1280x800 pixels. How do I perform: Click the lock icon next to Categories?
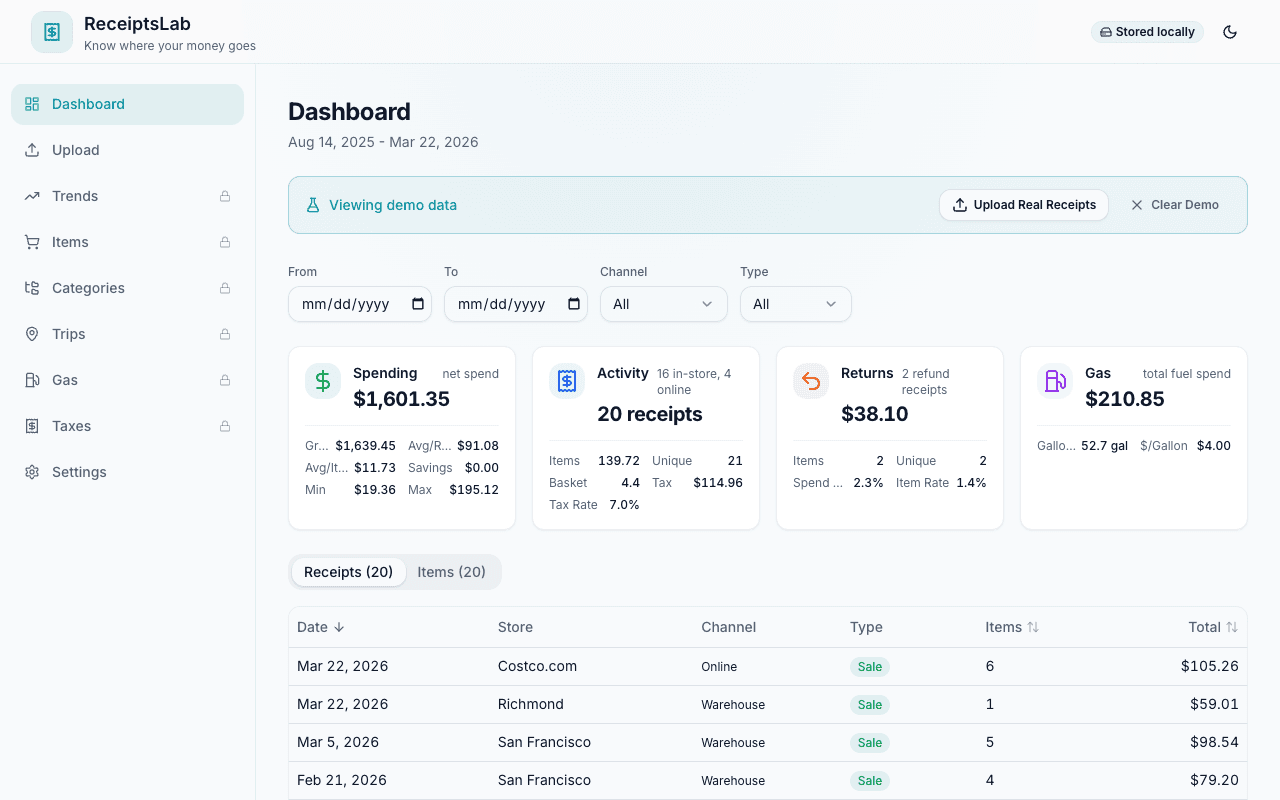[224, 287]
